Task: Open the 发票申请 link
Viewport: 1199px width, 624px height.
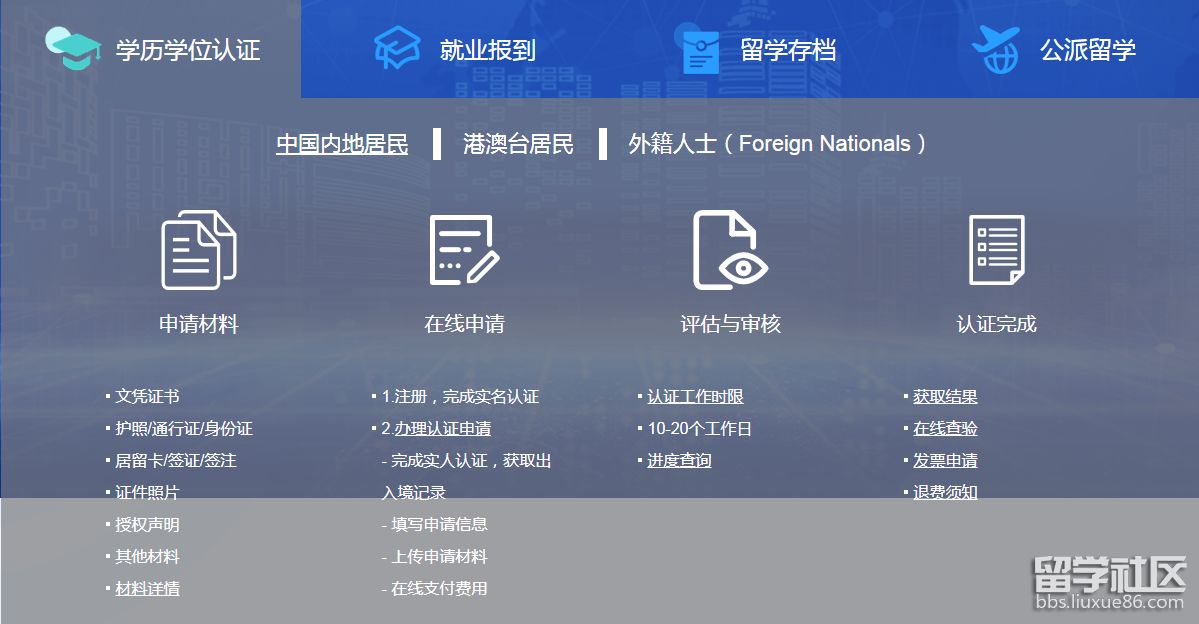Action: (x=945, y=461)
